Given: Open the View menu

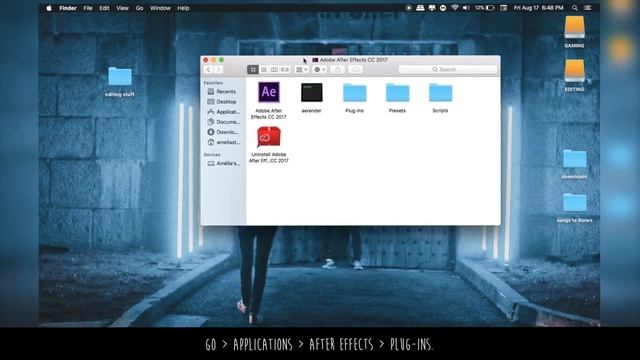Looking at the screenshot, I should [122, 8].
